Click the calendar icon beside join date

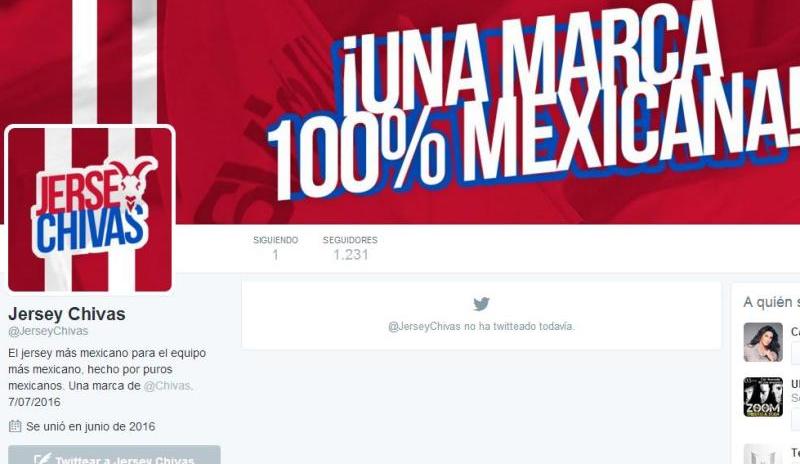pyautogui.click(x=15, y=426)
